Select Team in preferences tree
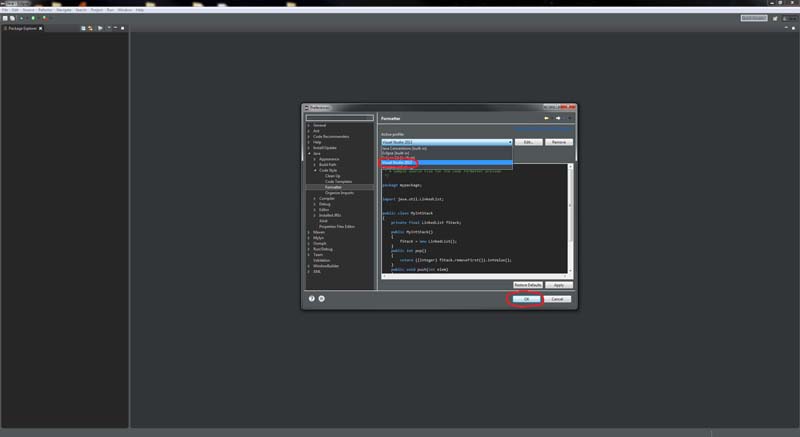Viewport: 800px width, 437px height. 318,254
